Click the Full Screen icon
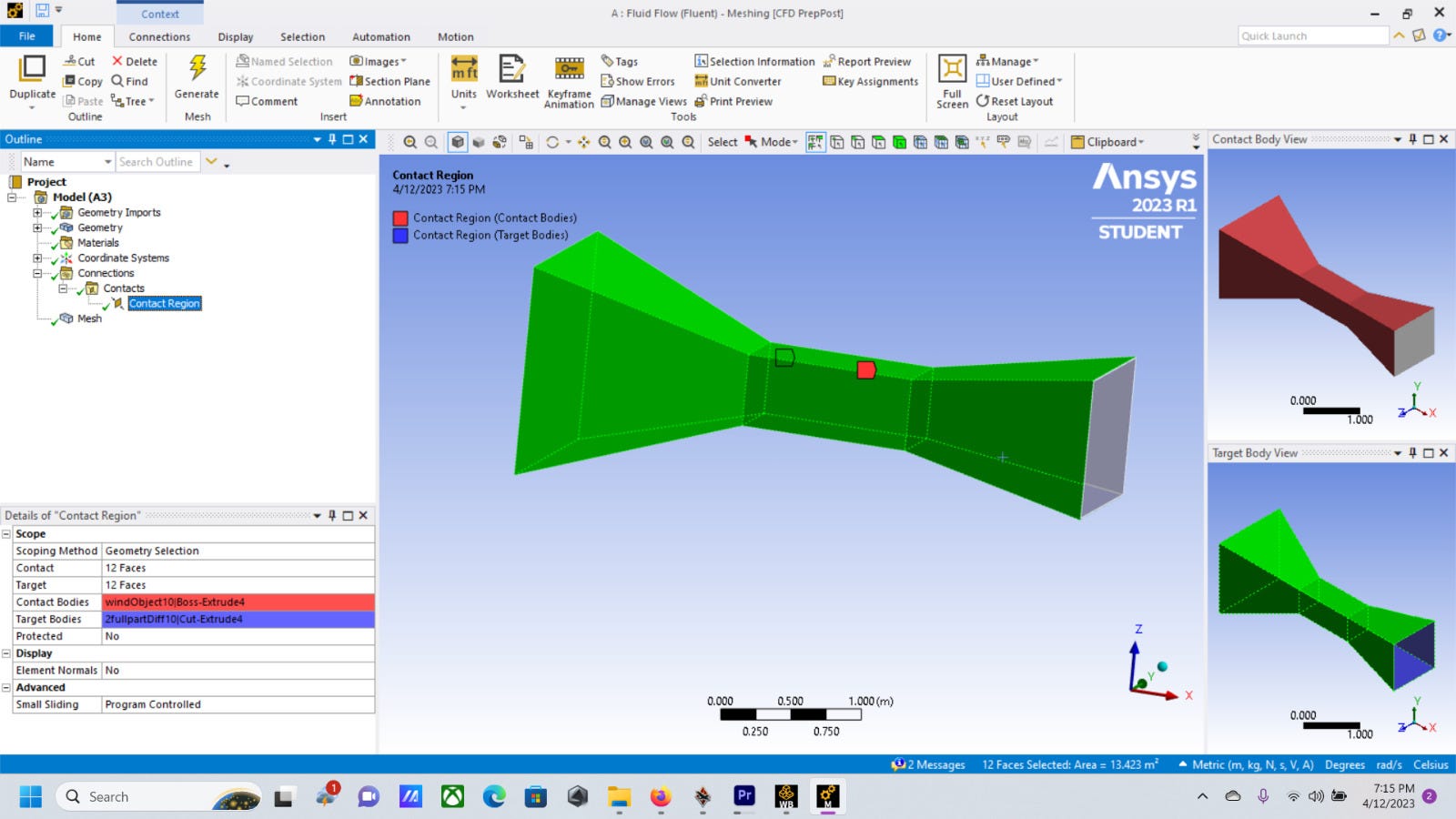The image size is (1456, 819). pyautogui.click(x=952, y=69)
